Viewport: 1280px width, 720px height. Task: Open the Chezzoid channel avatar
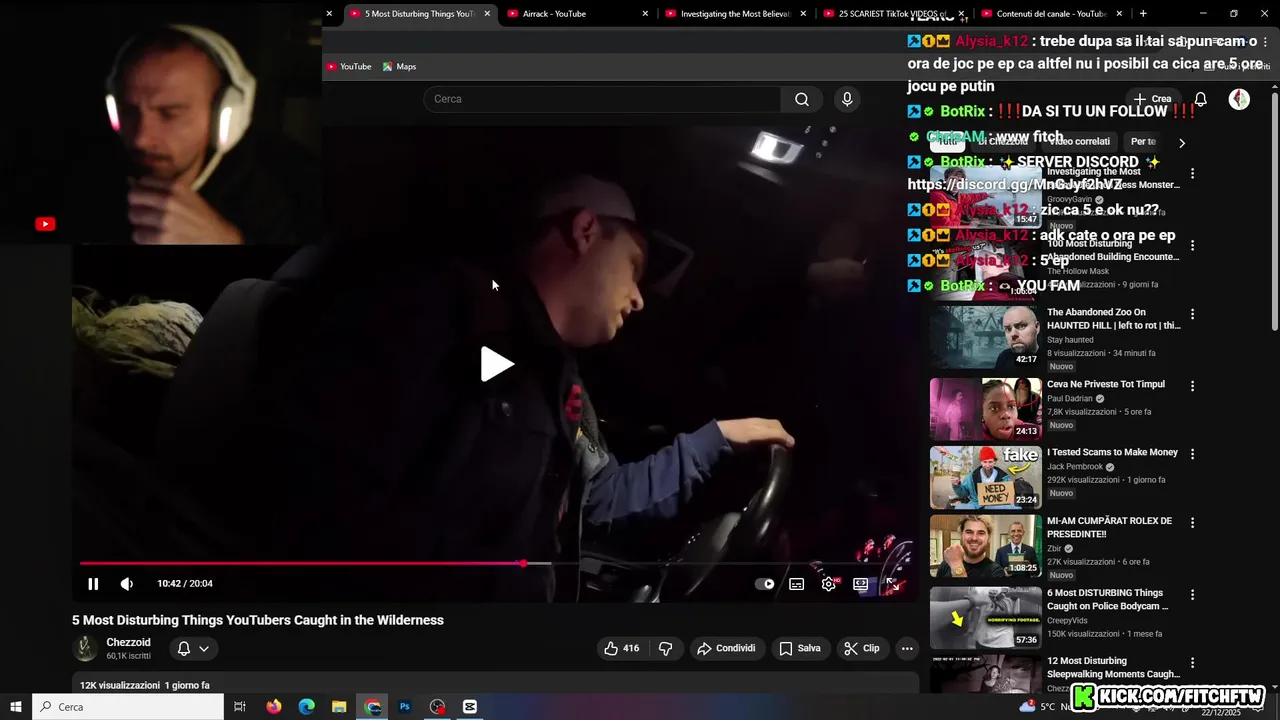[x=86, y=648]
